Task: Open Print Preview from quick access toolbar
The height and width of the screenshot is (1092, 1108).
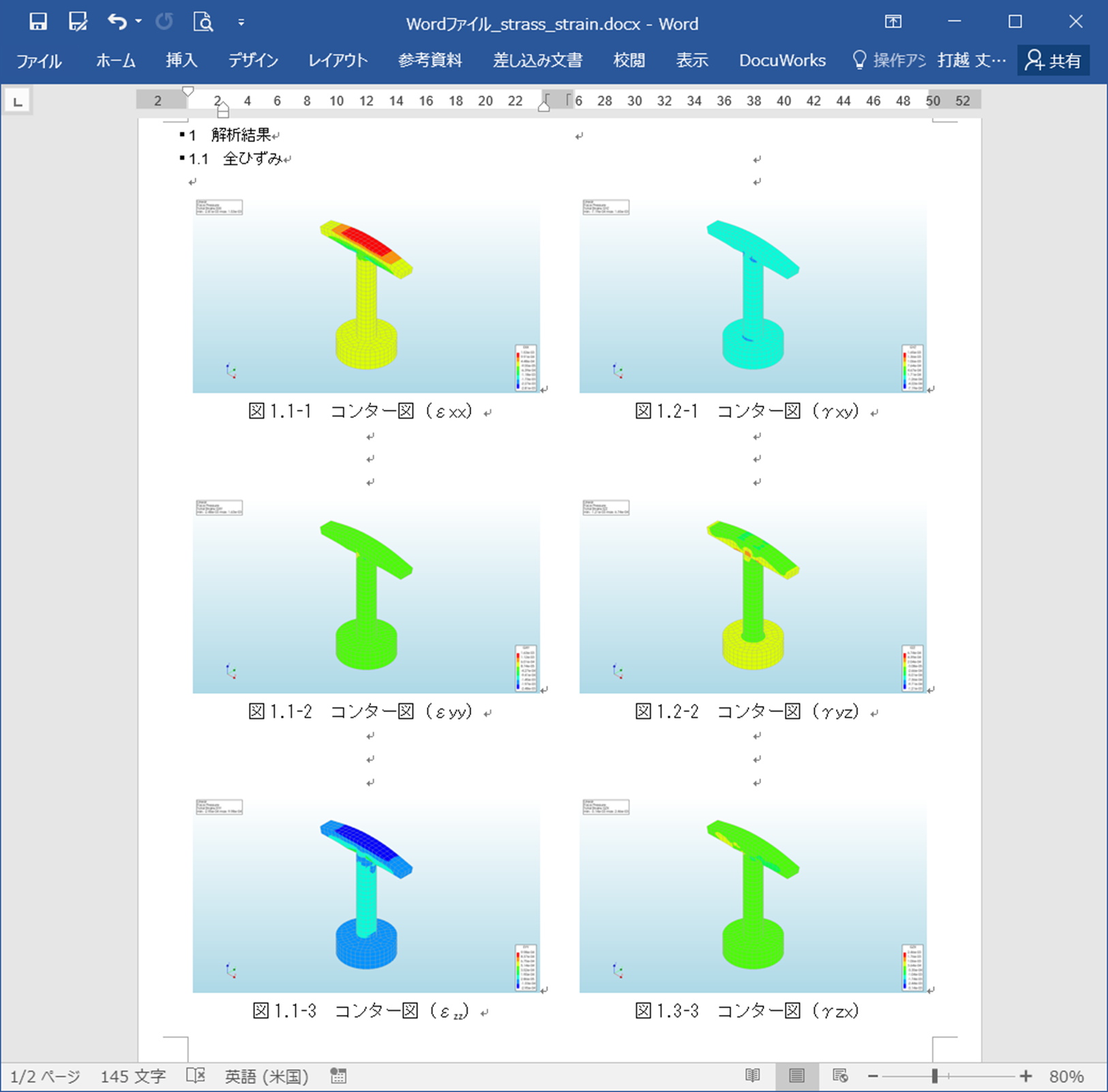Action: tap(203, 23)
